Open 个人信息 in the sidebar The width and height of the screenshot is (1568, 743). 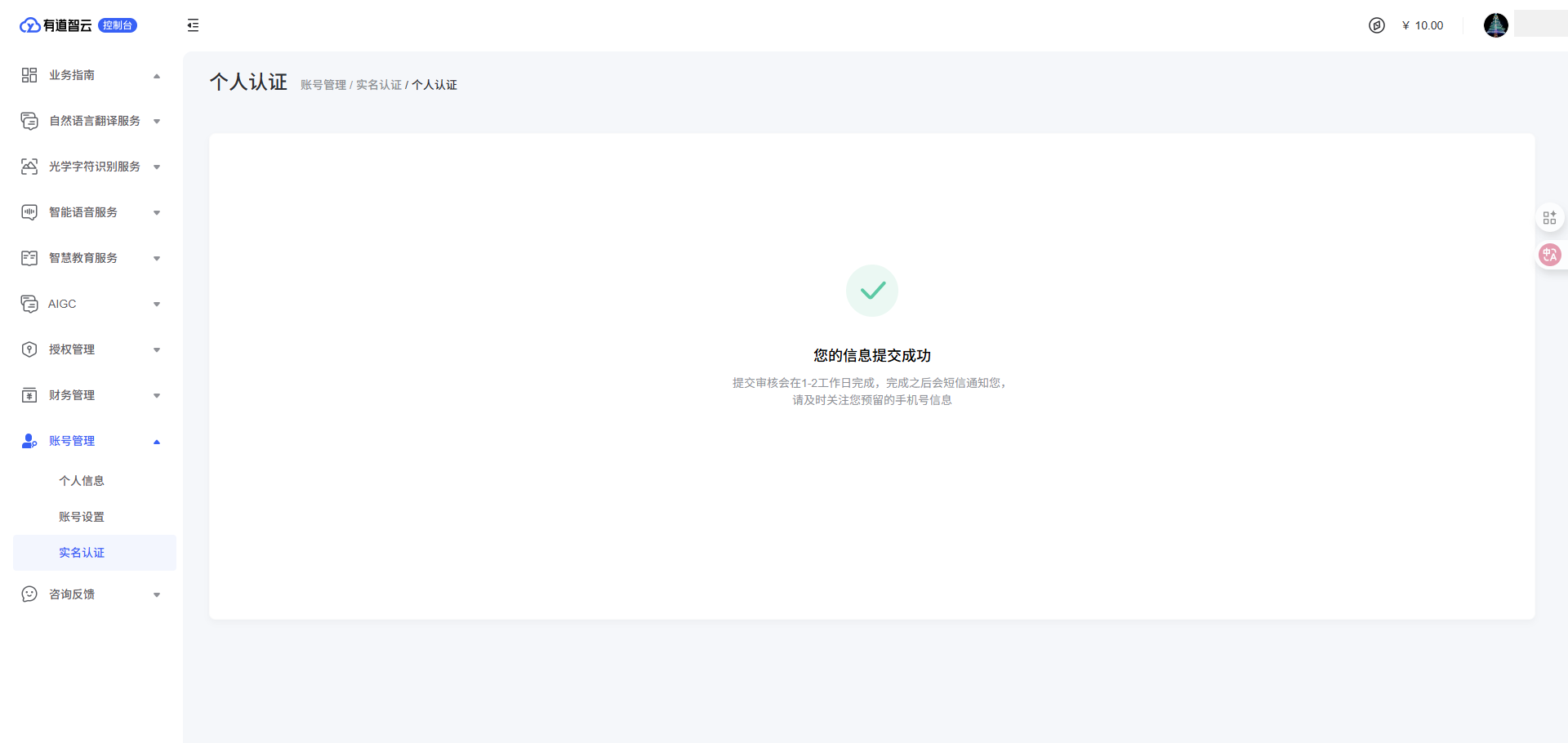(82, 481)
